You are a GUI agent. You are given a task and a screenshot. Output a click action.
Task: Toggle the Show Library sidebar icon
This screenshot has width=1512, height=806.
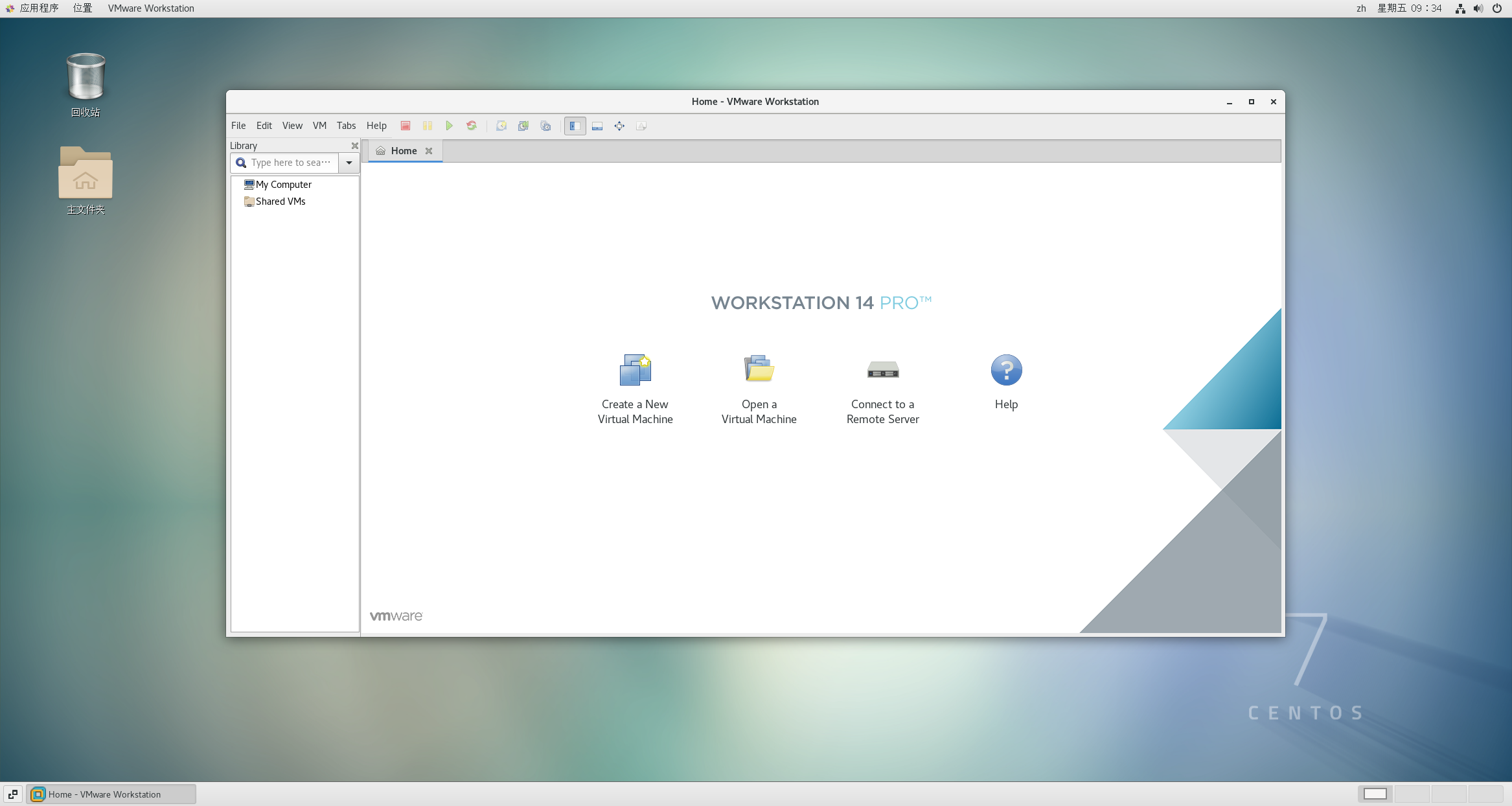pos(575,126)
